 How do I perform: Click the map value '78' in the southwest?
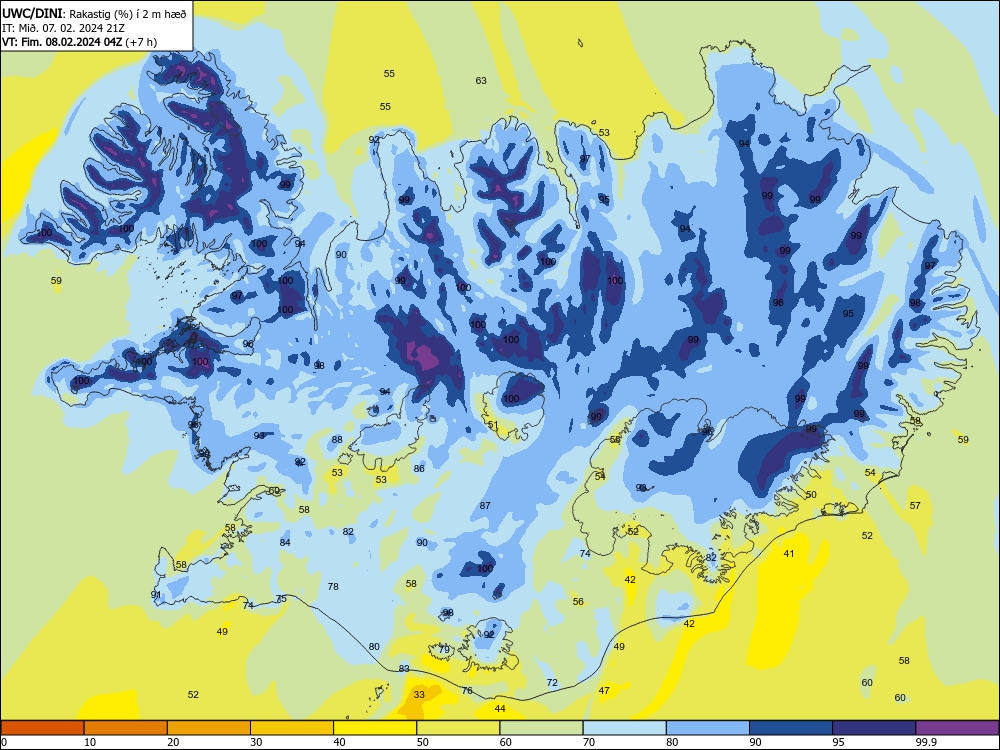tap(333, 586)
